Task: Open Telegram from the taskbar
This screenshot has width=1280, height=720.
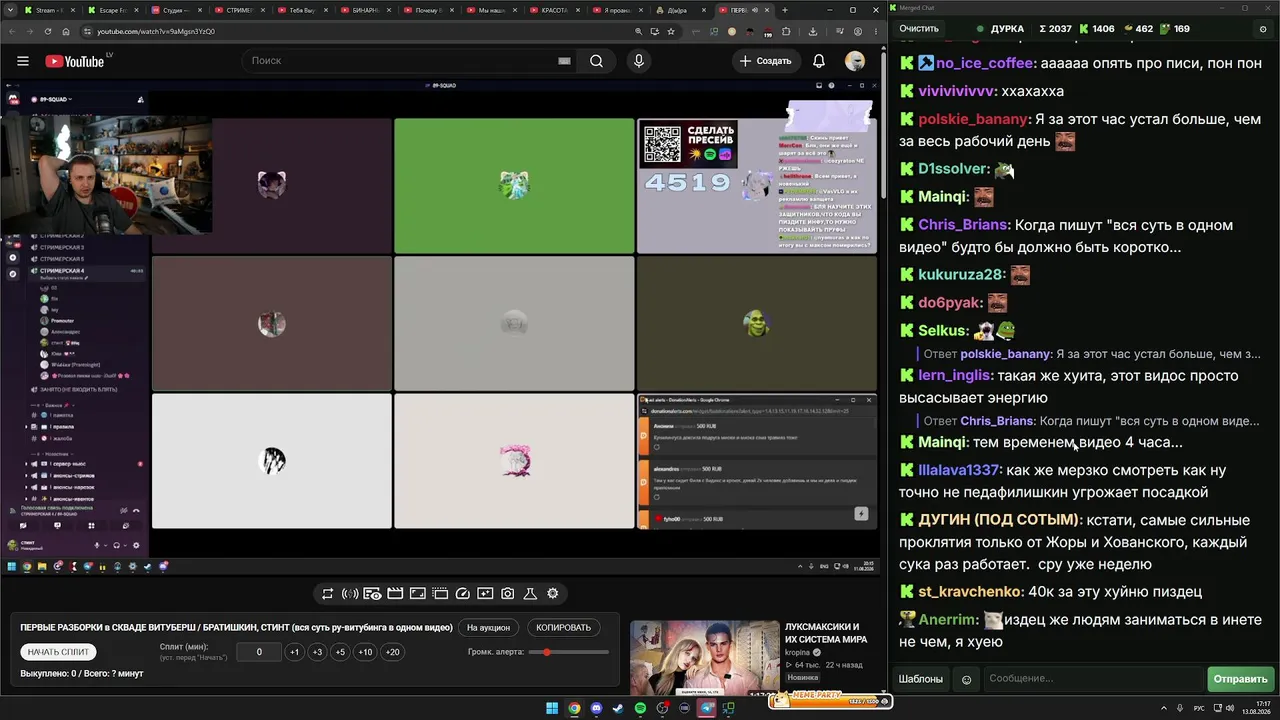Action: 707,708
